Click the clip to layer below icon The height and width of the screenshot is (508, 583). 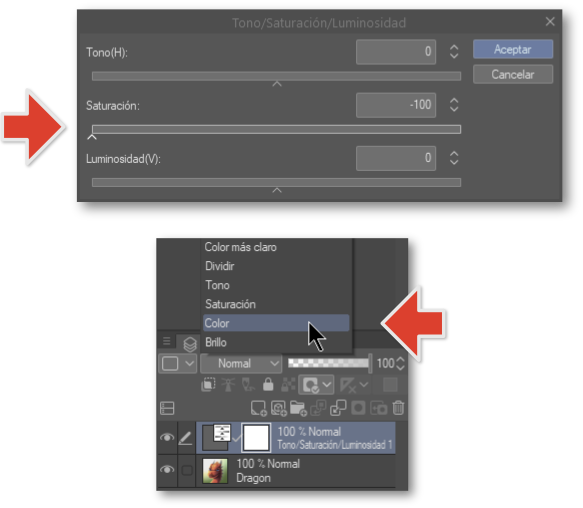(x=208, y=385)
